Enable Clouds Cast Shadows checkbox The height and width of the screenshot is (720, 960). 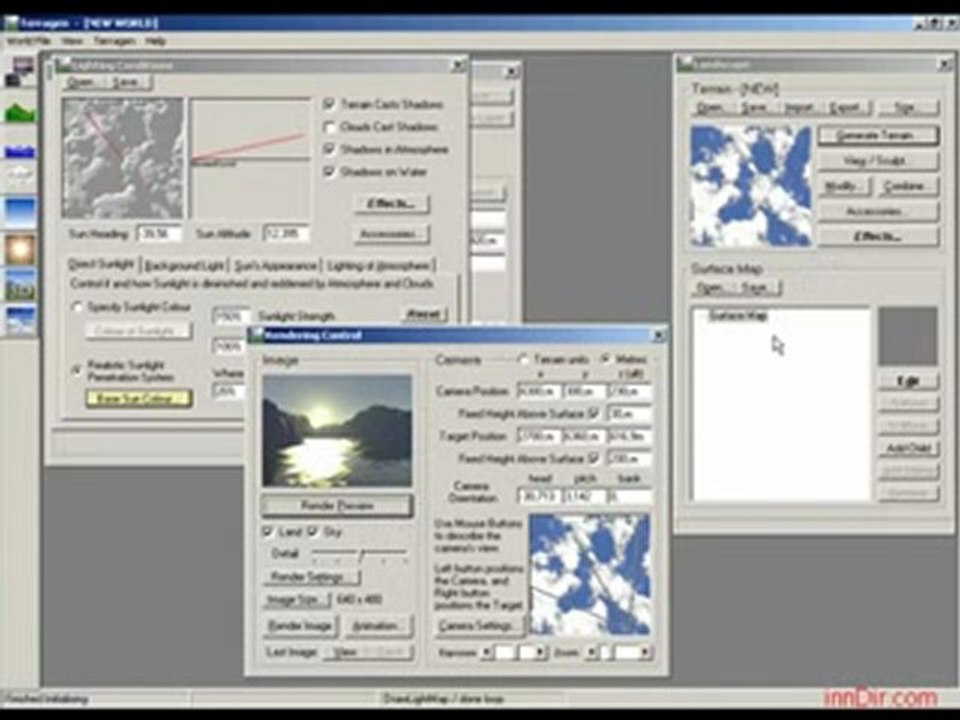(x=329, y=127)
